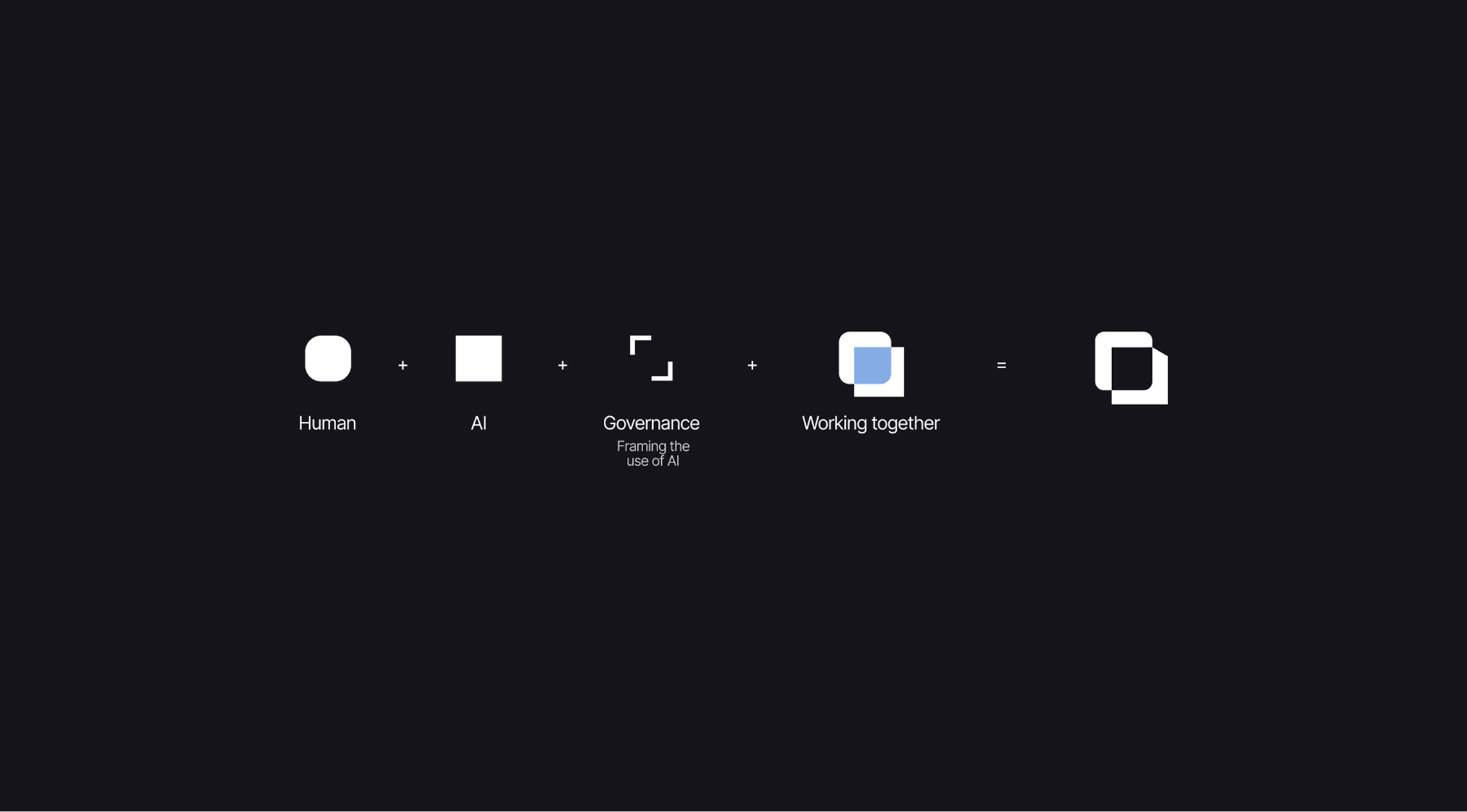This screenshot has width=1467, height=812.
Task: Select the Working together overlapping-shapes icon
Action: point(871,364)
